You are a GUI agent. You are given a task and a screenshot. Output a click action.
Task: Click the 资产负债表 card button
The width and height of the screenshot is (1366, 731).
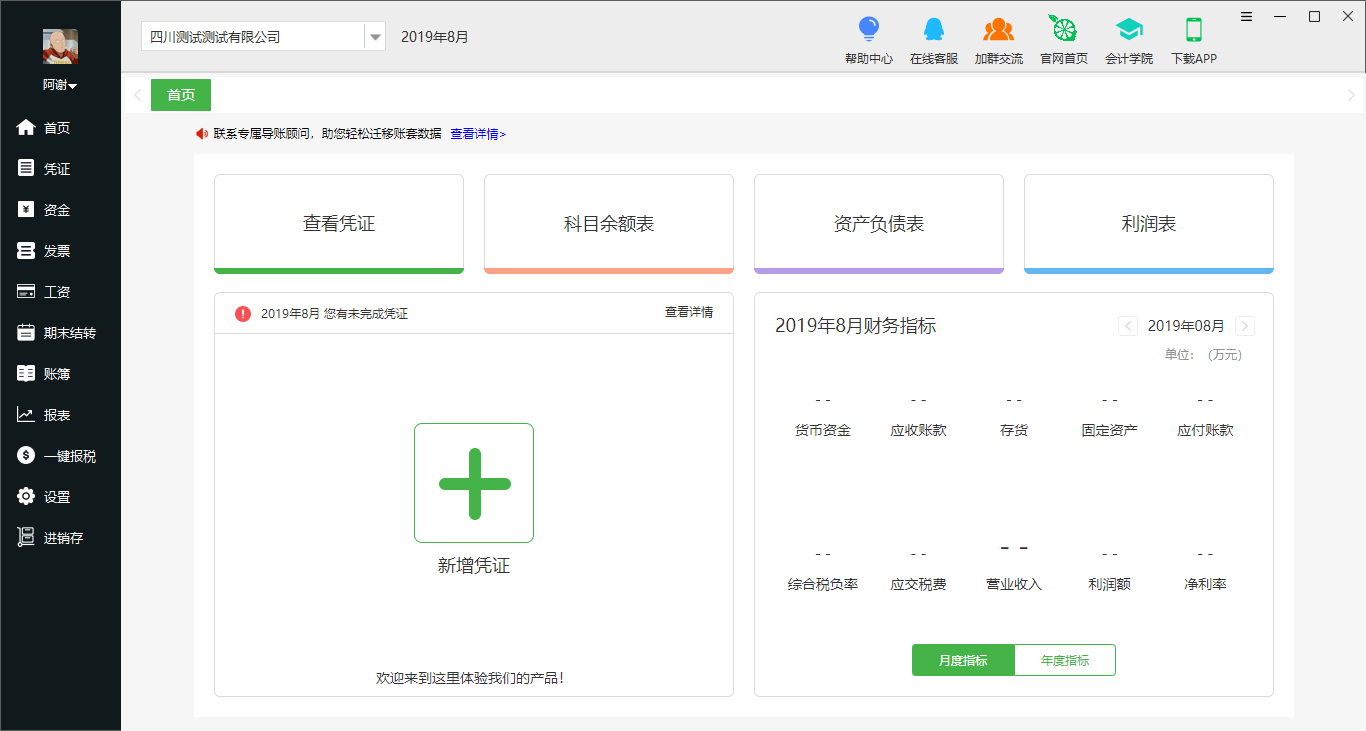pyautogui.click(x=879, y=224)
